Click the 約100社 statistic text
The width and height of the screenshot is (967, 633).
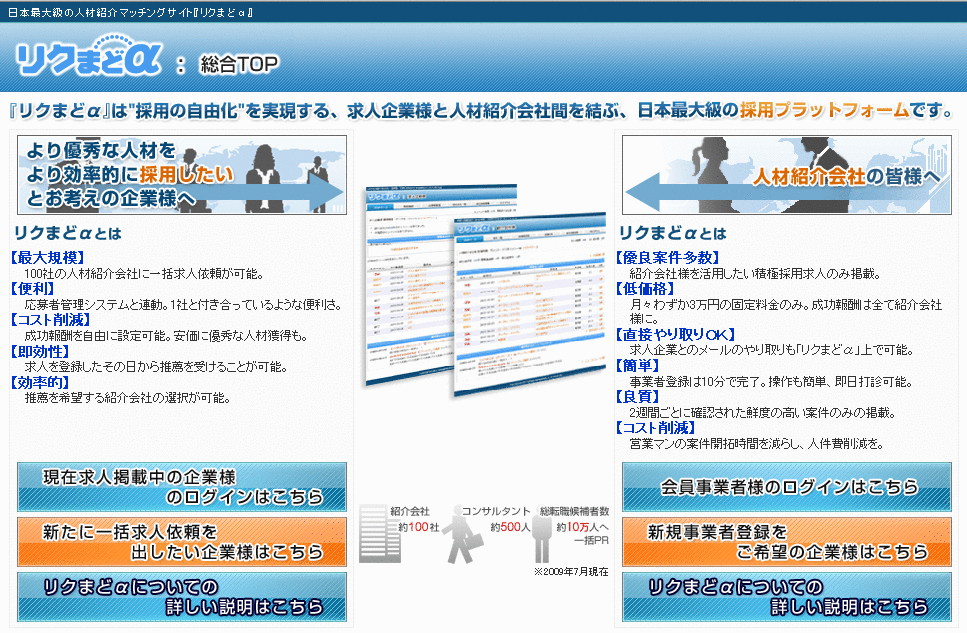click(418, 527)
